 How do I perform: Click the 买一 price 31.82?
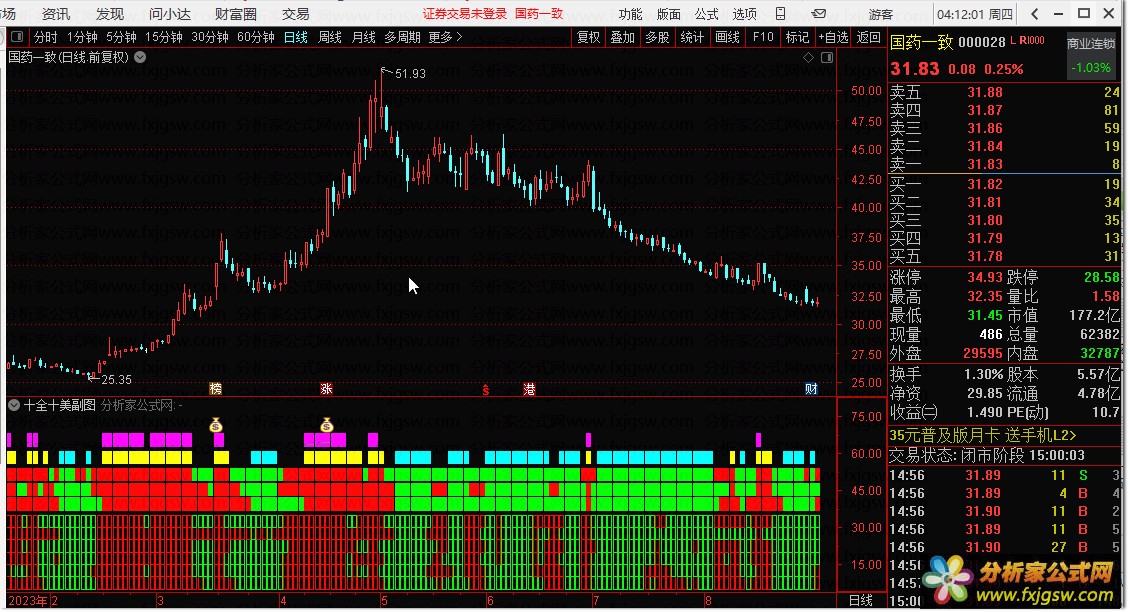985,184
